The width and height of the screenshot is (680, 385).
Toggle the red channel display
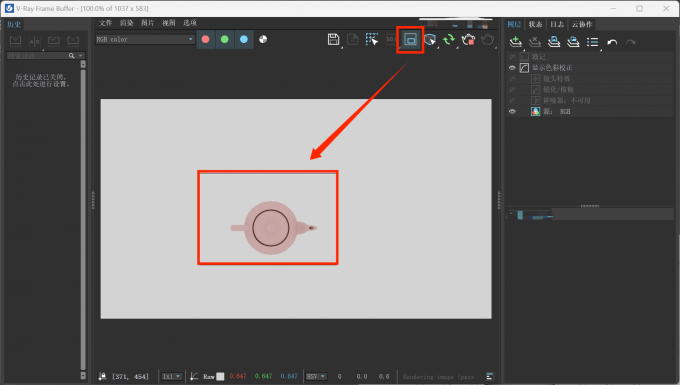coord(206,39)
